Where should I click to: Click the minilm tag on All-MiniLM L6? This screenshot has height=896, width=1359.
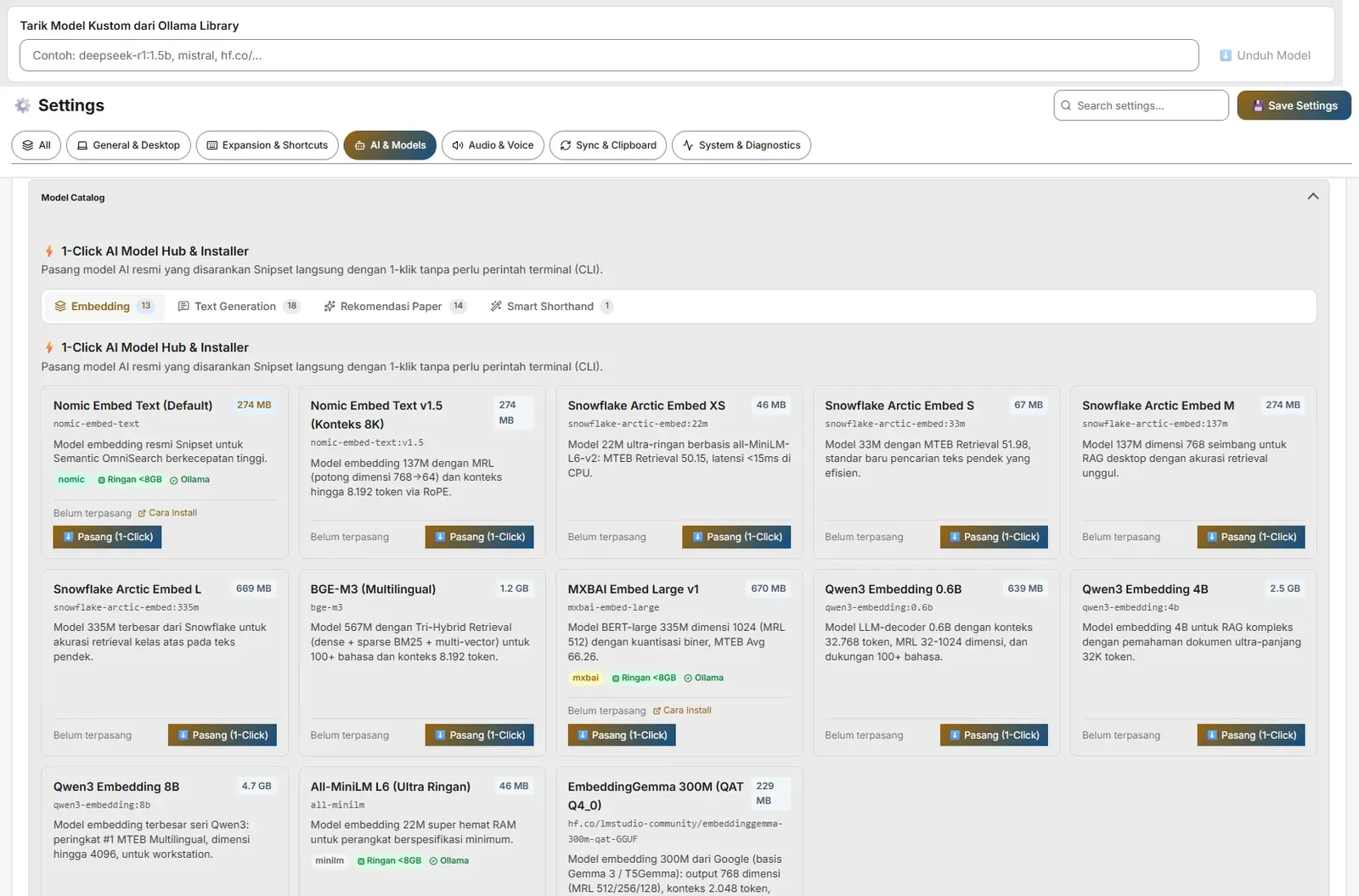point(330,860)
